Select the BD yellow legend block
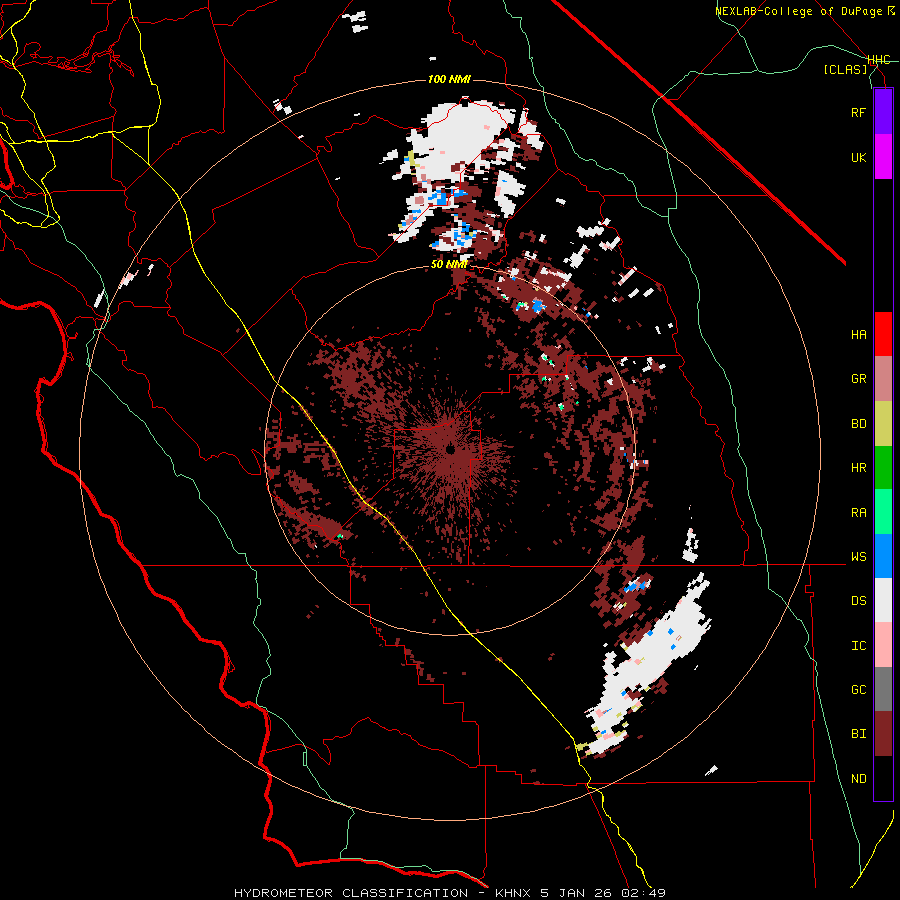The image size is (900, 900). coord(883,423)
